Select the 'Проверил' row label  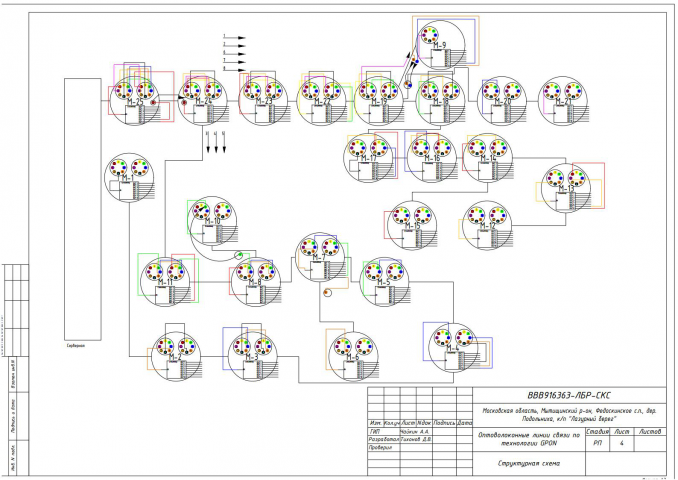click(380, 448)
